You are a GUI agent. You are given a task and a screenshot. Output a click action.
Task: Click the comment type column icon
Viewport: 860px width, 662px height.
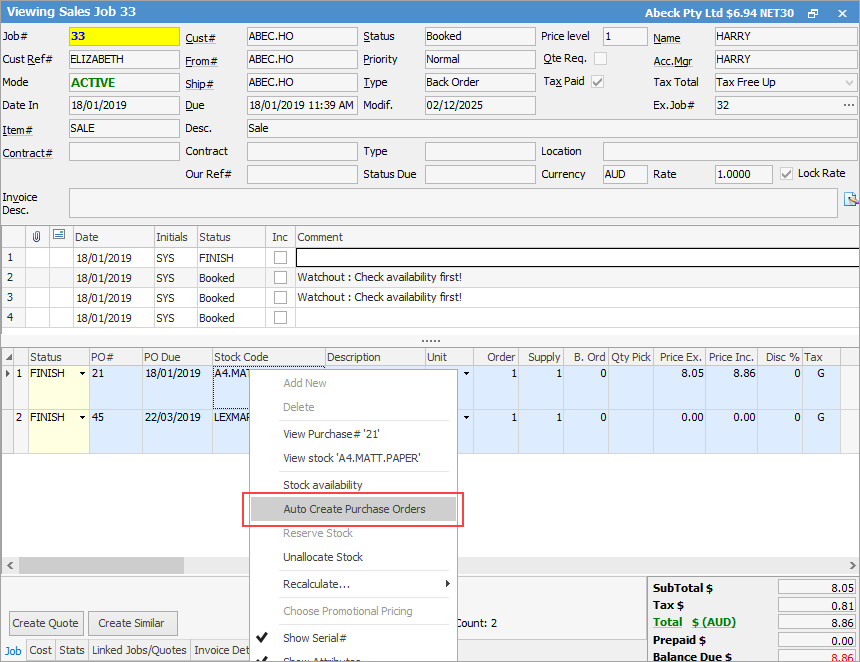pyautogui.click(x=60, y=237)
